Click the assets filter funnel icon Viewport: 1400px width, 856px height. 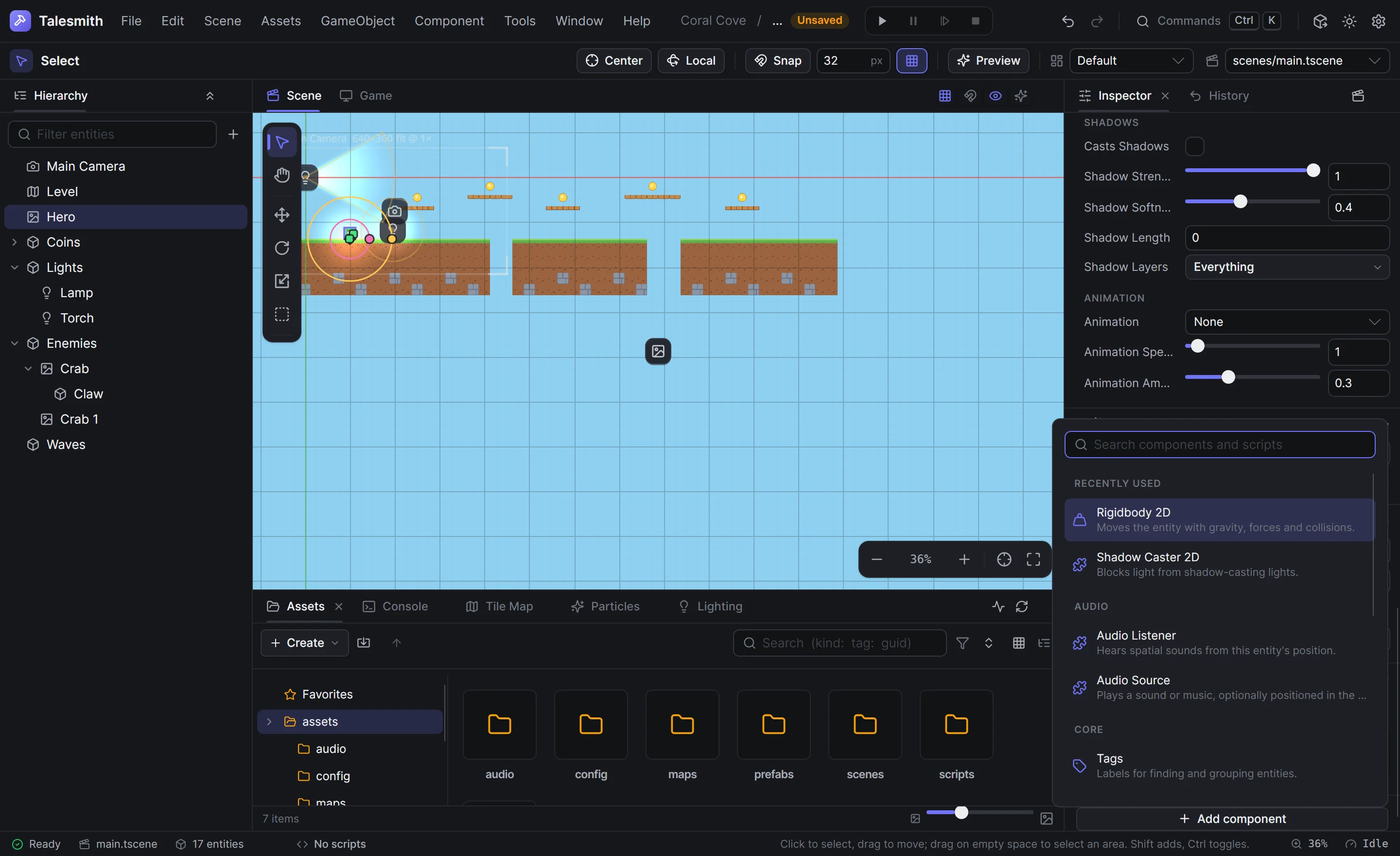(962, 643)
